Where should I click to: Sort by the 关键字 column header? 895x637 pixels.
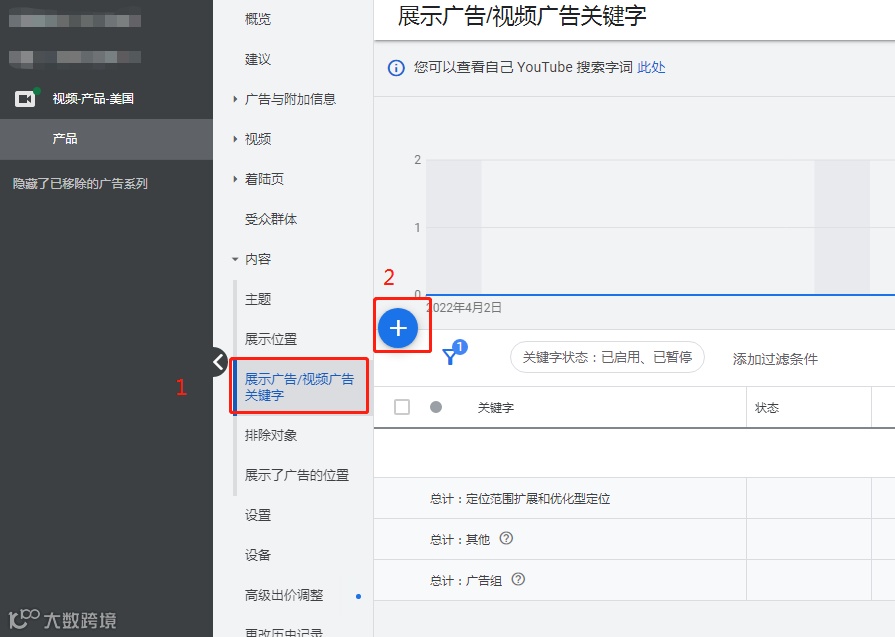pos(496,408)
